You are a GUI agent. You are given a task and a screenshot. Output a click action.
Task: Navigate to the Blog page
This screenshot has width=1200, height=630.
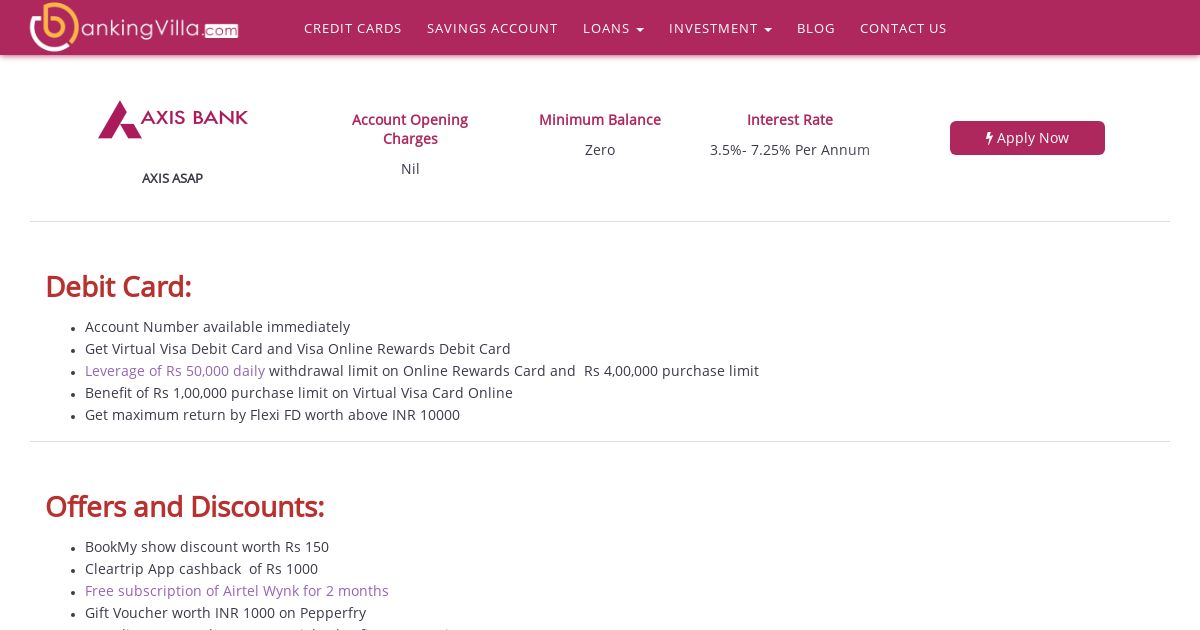tap(816, 28)
